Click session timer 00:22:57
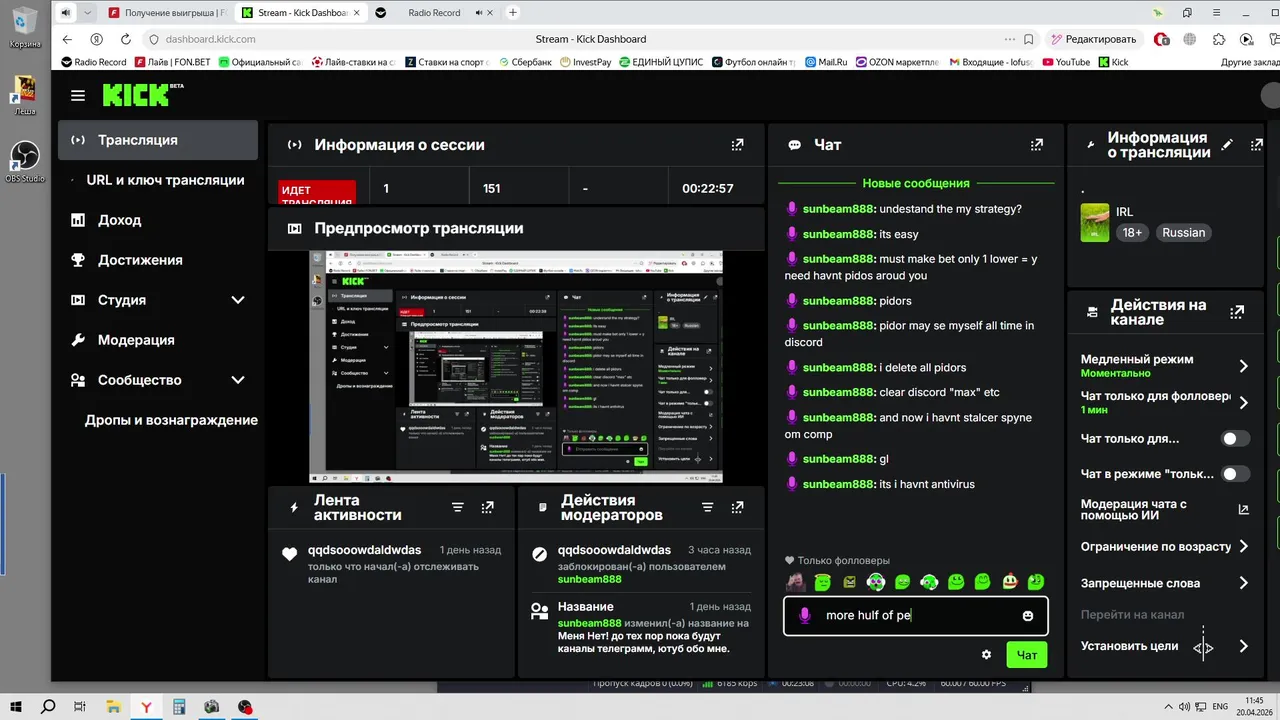 click(708, 188)
